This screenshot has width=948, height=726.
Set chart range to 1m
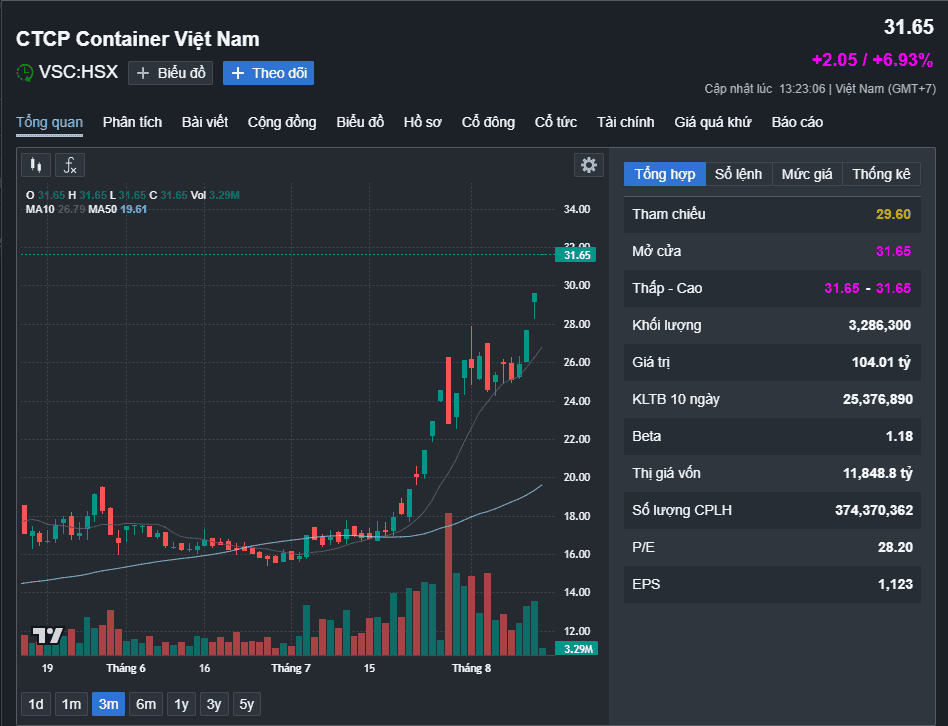coord(71,704)
